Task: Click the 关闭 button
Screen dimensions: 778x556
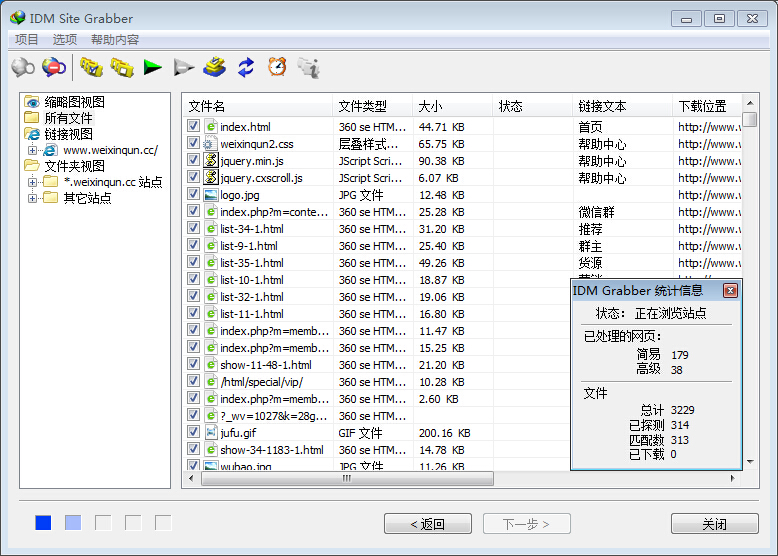Action: click(x=714, y=524)
